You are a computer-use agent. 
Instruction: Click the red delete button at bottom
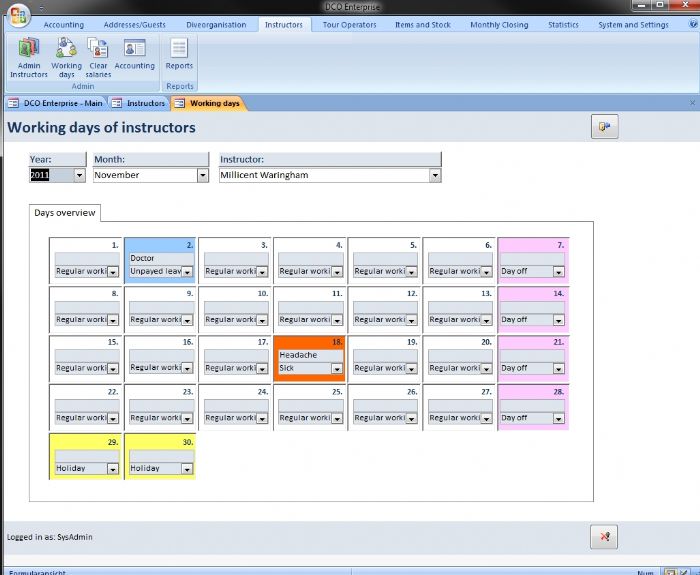(604, 536)
